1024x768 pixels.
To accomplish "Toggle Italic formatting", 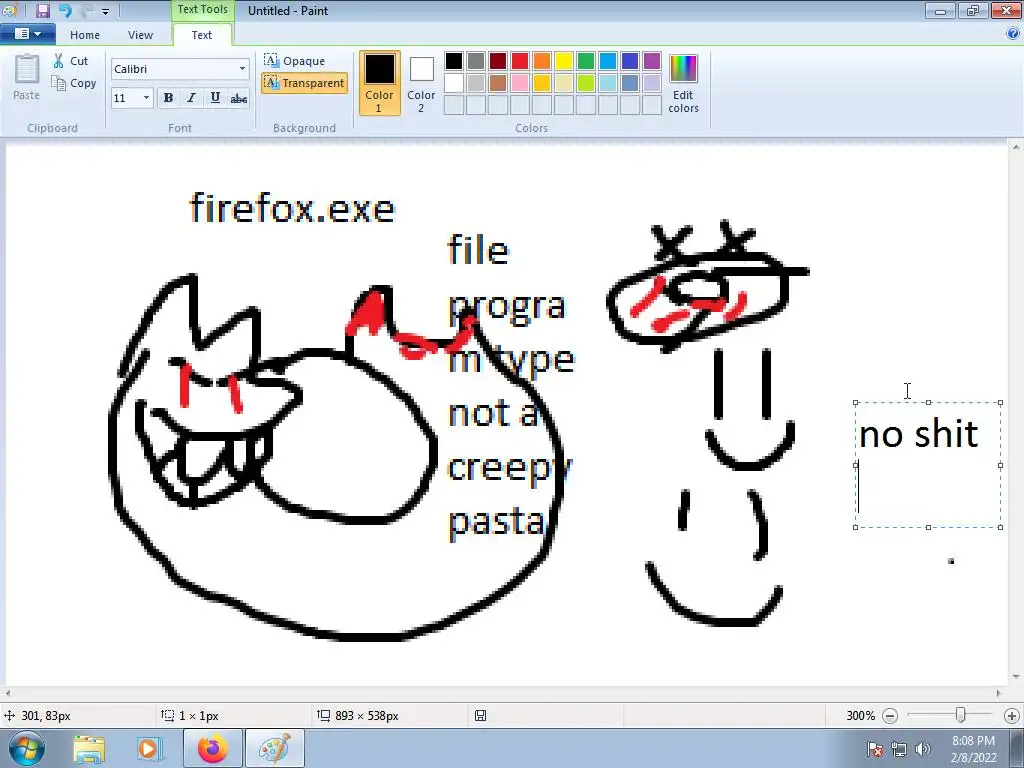I will 191,98.
